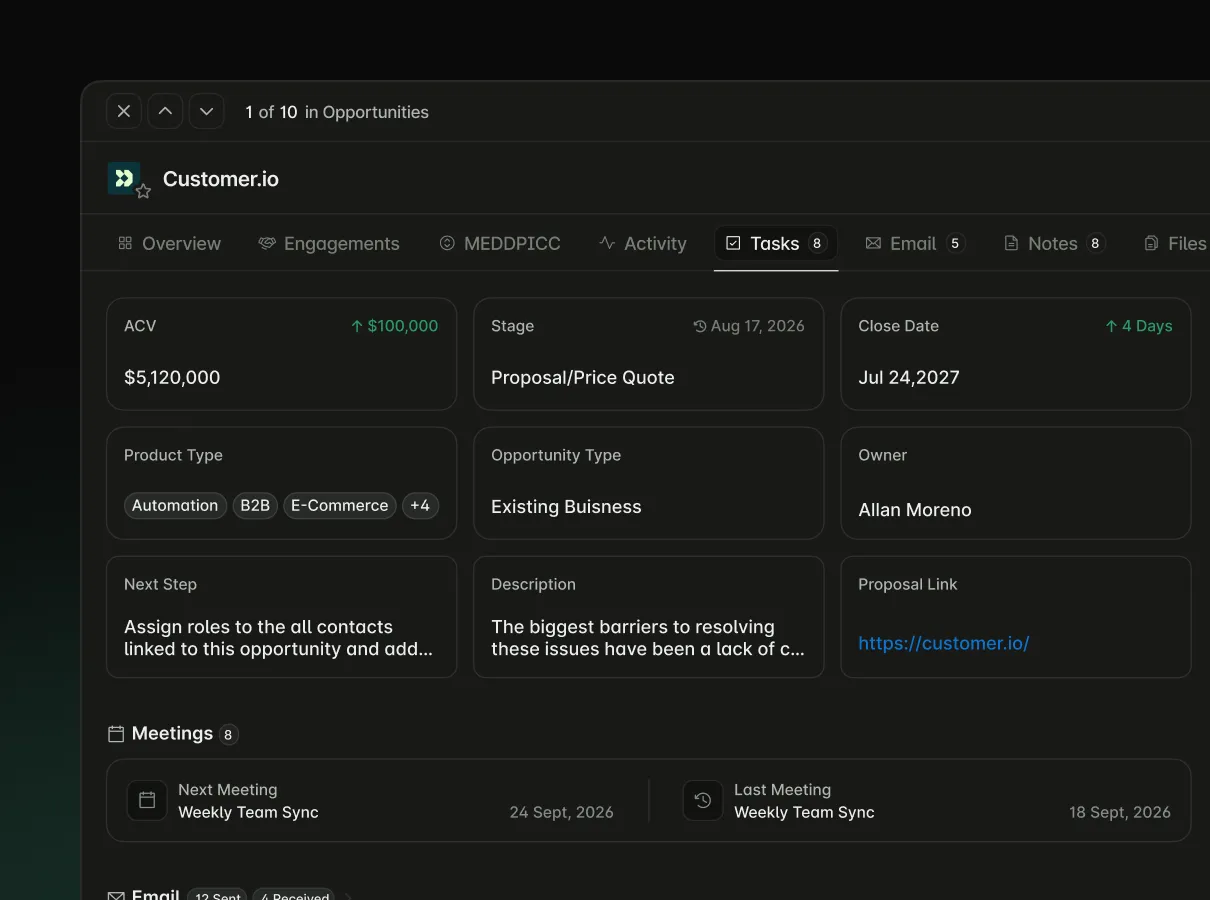The image size is (1210, 900).
Task: Click the Last Meeting history icon
Action: pos(703,800)
